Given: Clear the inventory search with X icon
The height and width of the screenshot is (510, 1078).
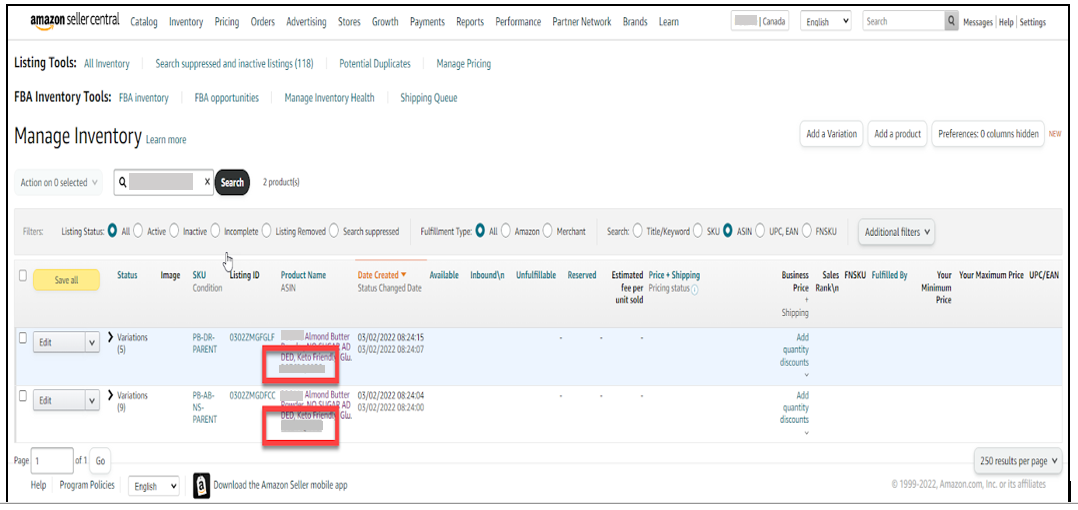Looking at the screenshot, I should [207, 182].
